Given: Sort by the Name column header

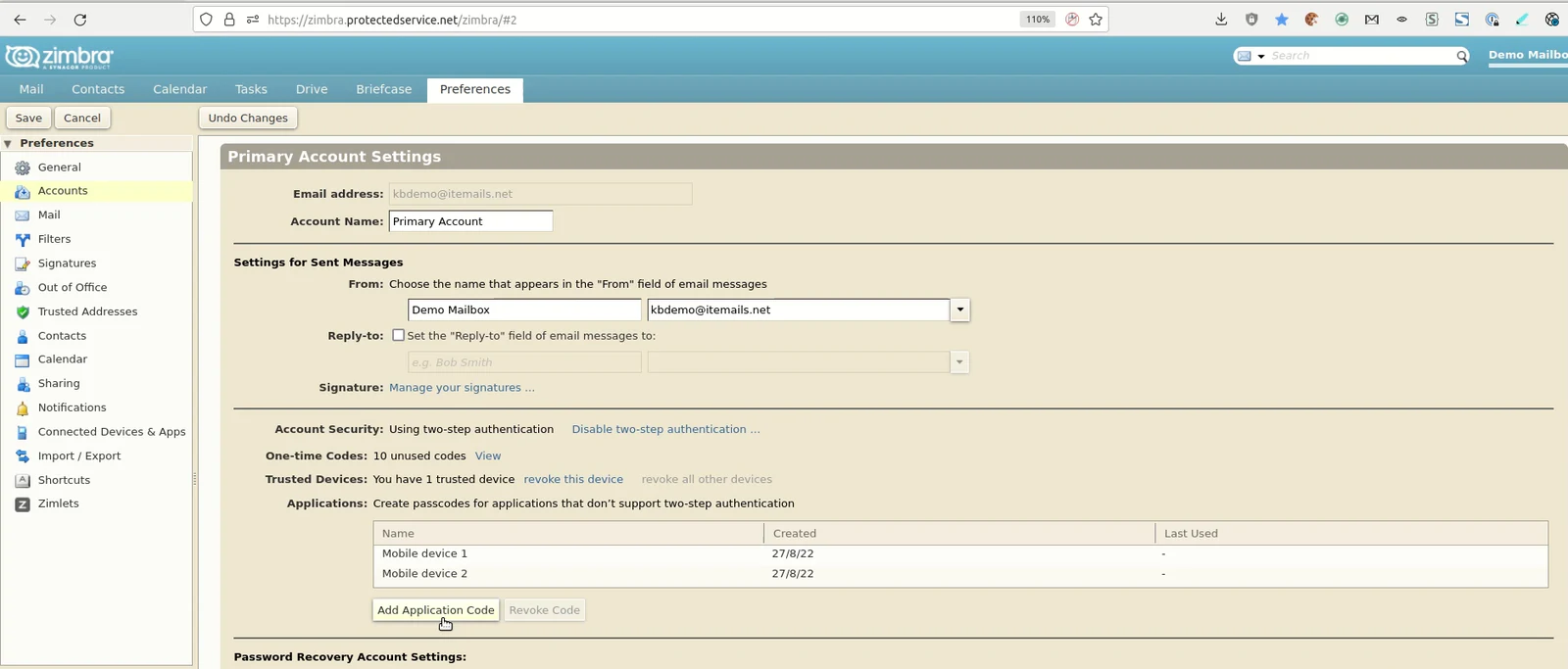Looking at the screenshot, I should tap(568, 534).
